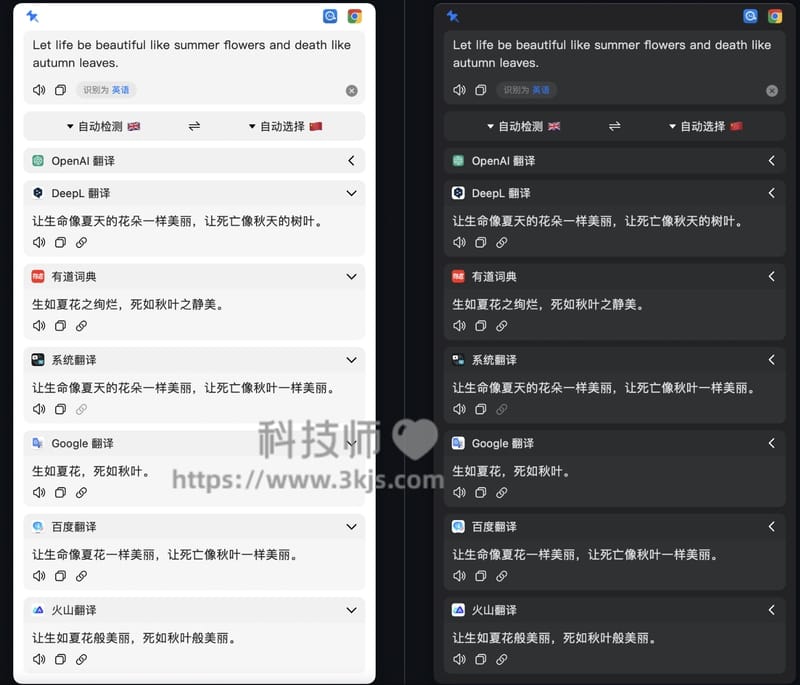The width and height of the screenshot is (800, 685).
Task: Toggle 火山翻译 chevron in the dark window
Action: [x=772, y=610]
